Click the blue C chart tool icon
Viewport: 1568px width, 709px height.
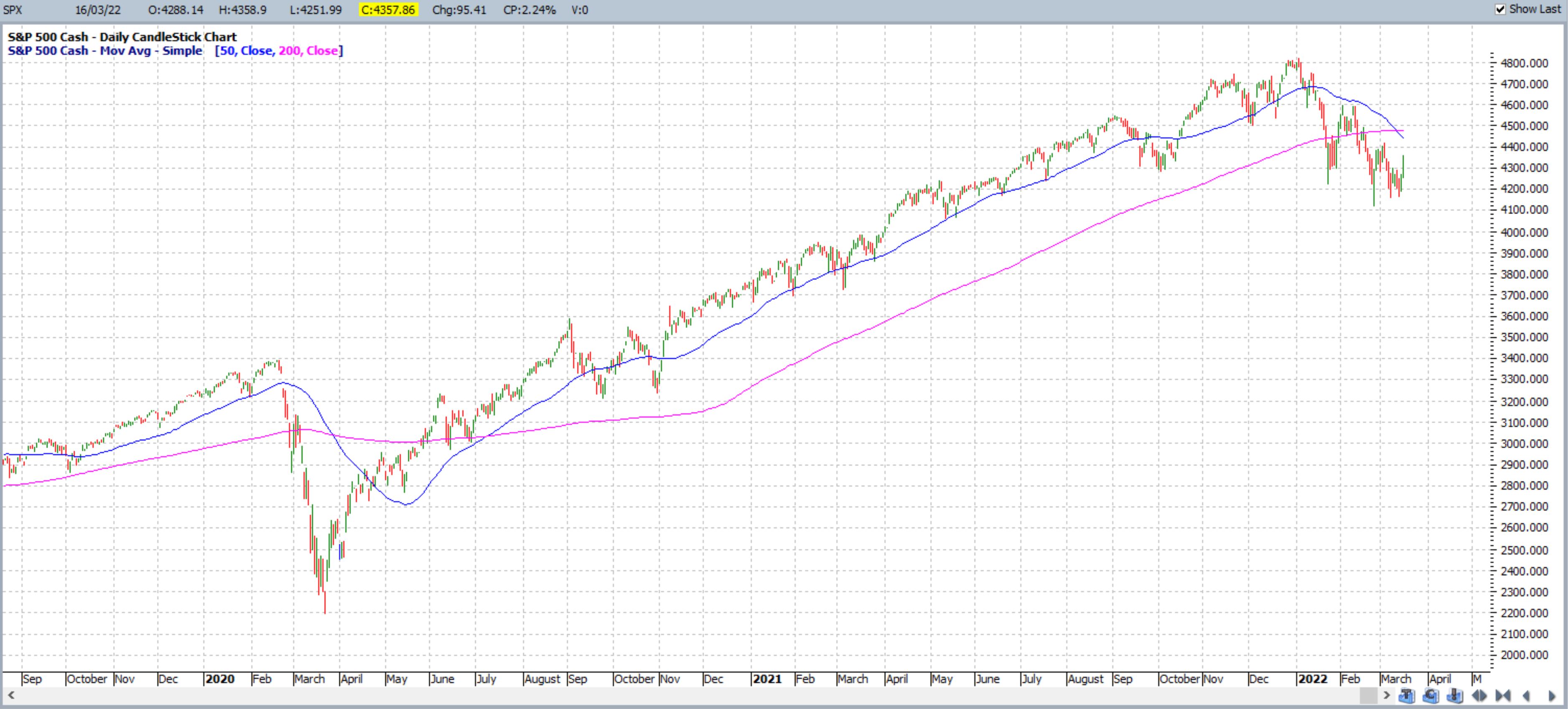pyautogui.click(x=1431, y=695)
